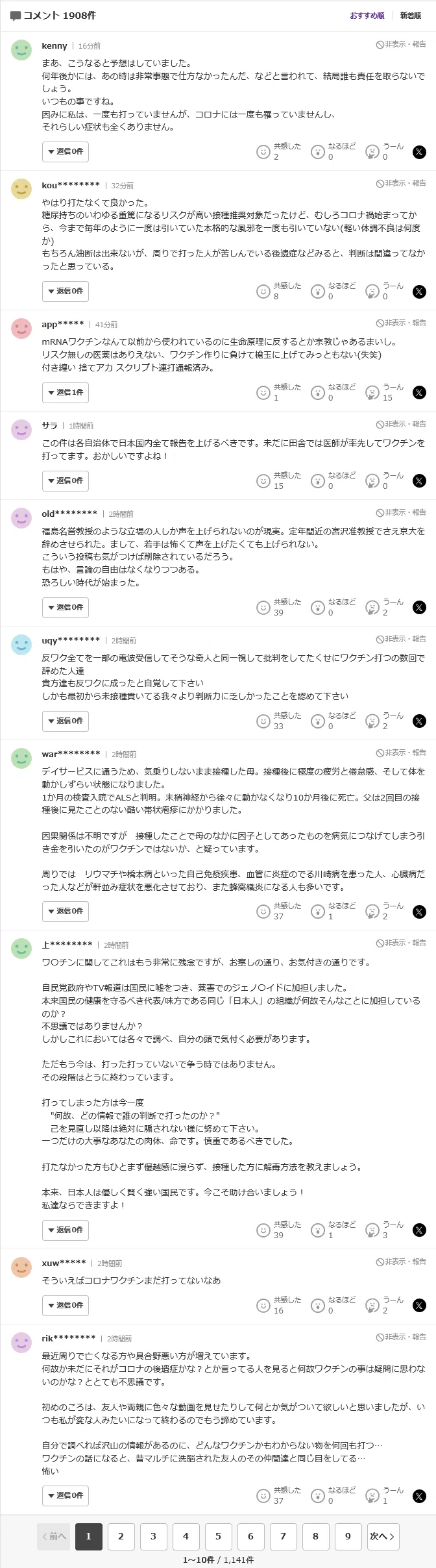
Task: Click 共感した smiley on kou's comment
Action: [263, 292]
